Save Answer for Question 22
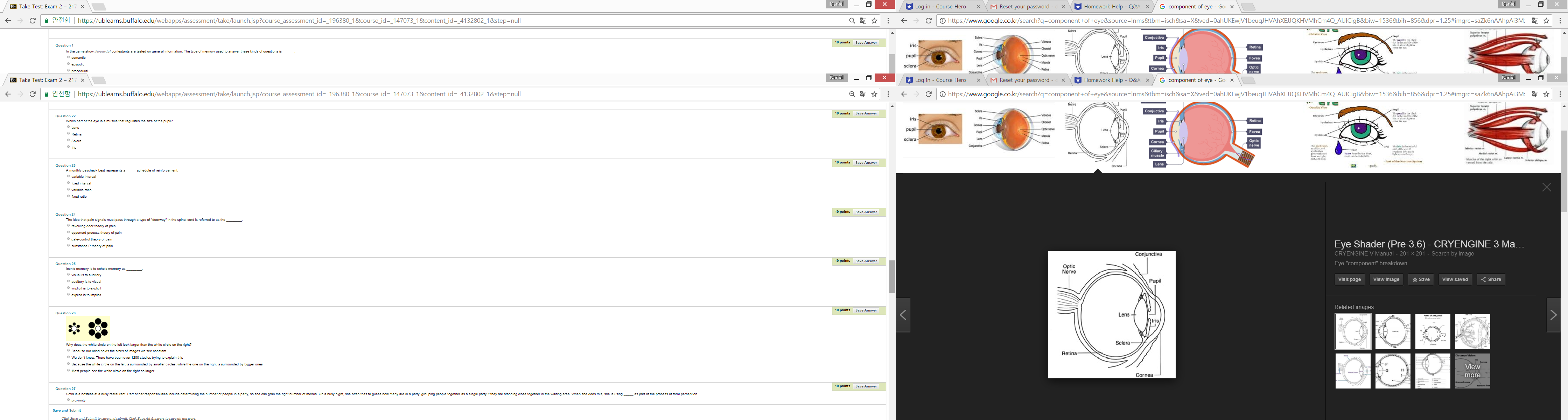 [866, 113]
